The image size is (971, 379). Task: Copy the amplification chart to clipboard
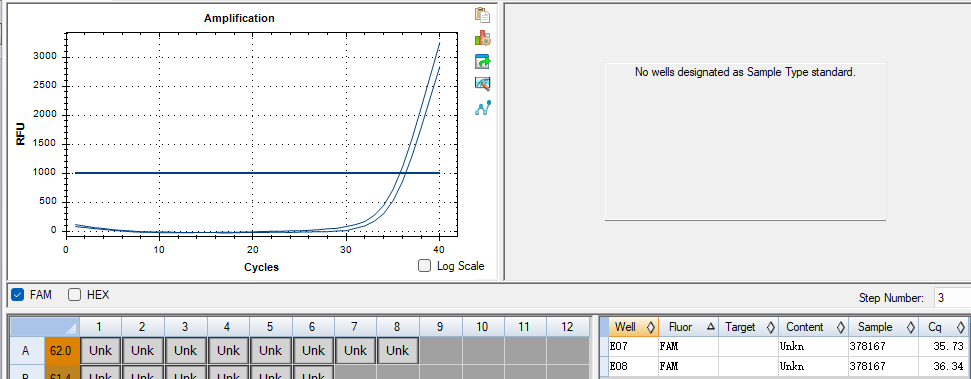tap(482, 15)
